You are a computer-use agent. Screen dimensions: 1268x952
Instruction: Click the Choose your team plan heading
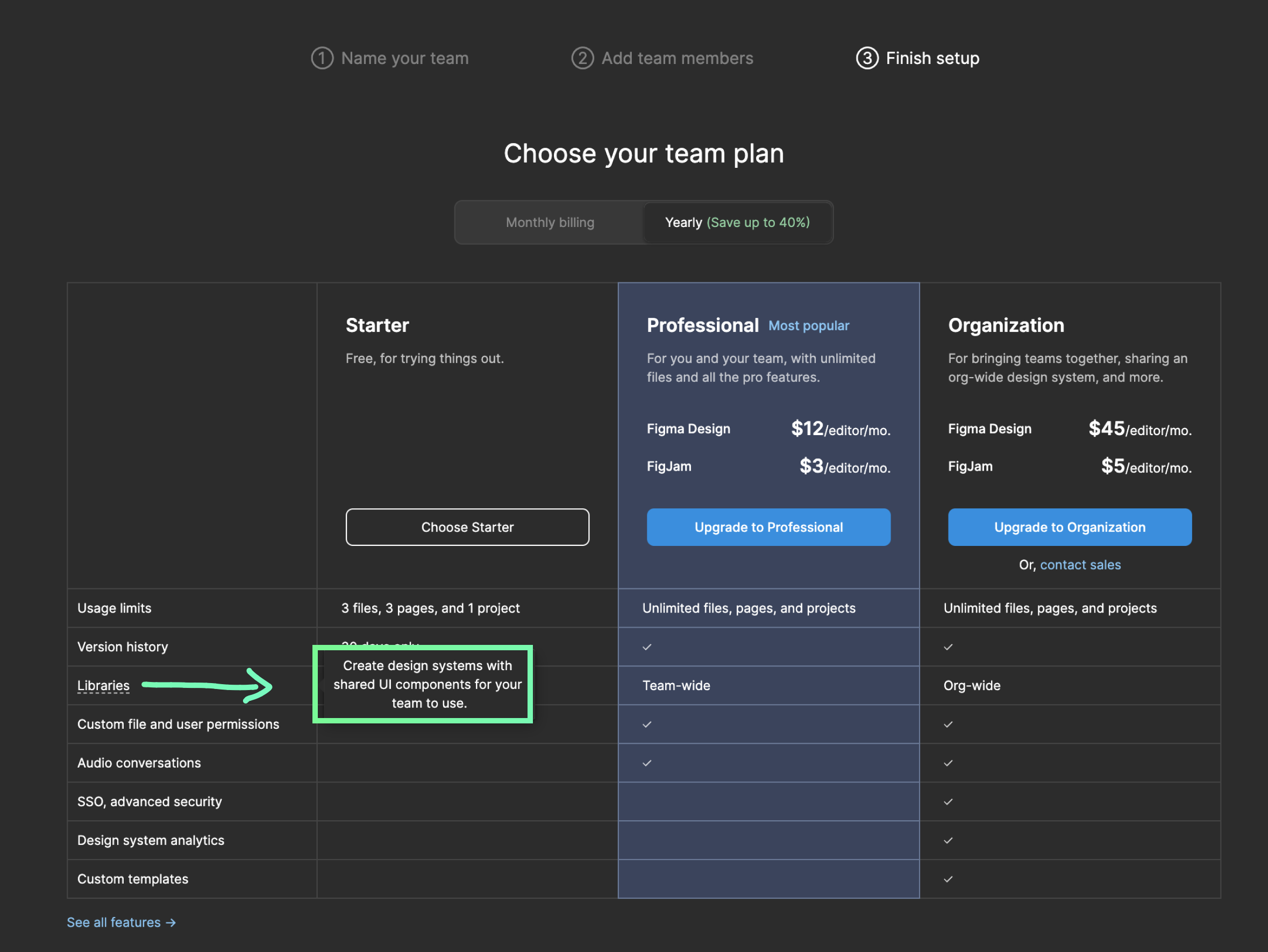643,153
